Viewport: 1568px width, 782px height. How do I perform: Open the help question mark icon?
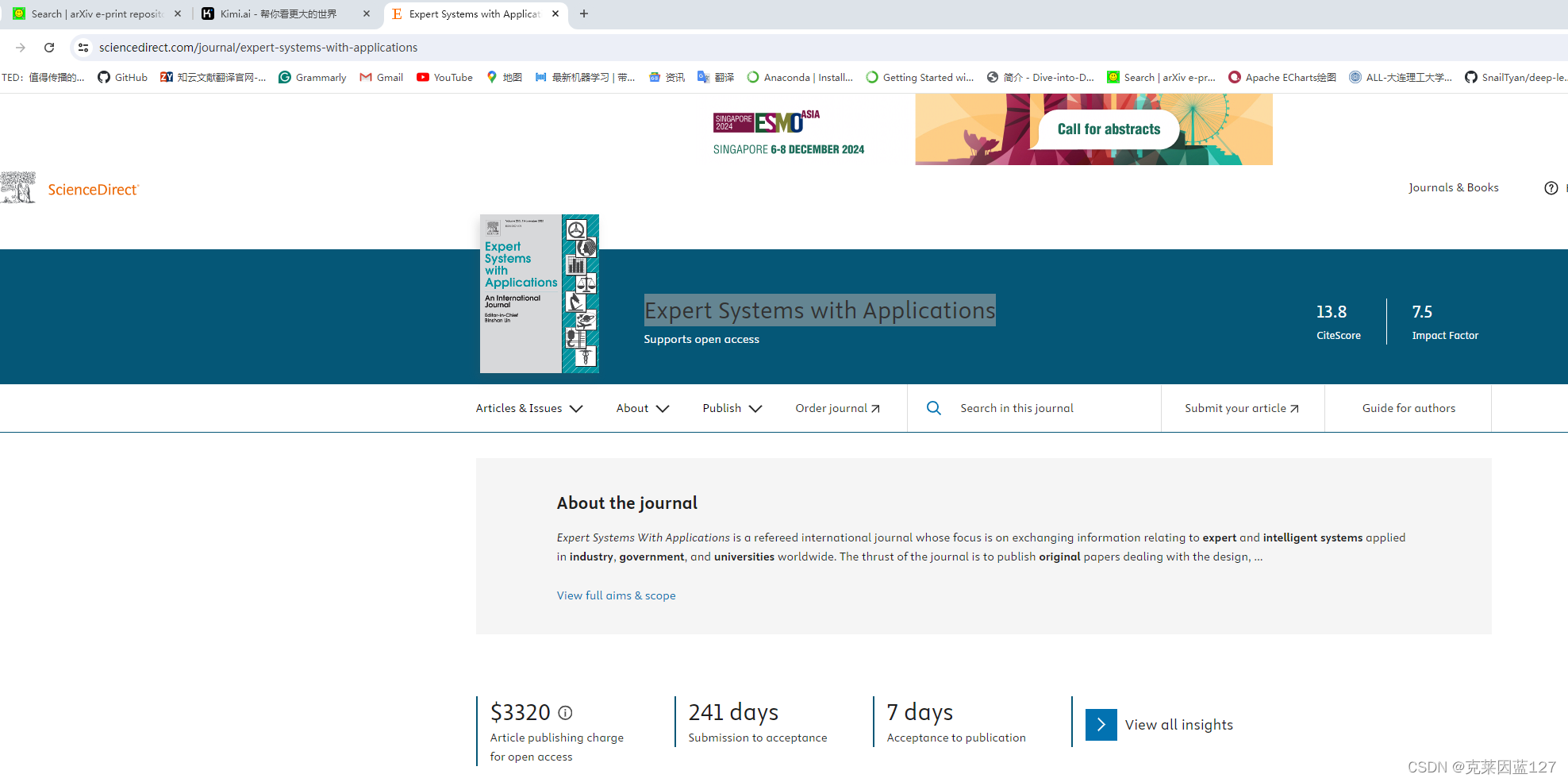[x=1551, y=188]
